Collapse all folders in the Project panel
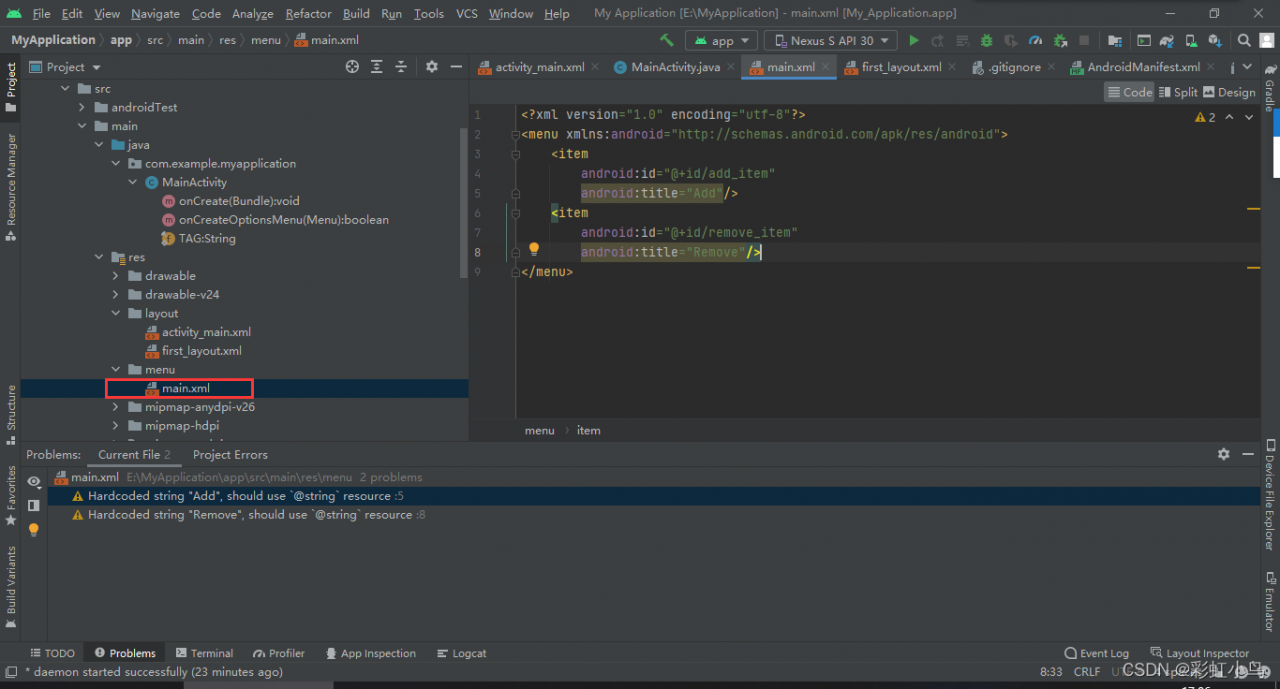The image size is (1280, 689). (x=401, y=67)
